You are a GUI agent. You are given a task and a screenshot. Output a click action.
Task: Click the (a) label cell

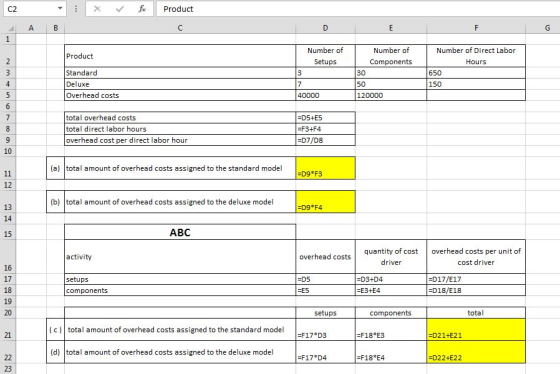click(55, 168)
